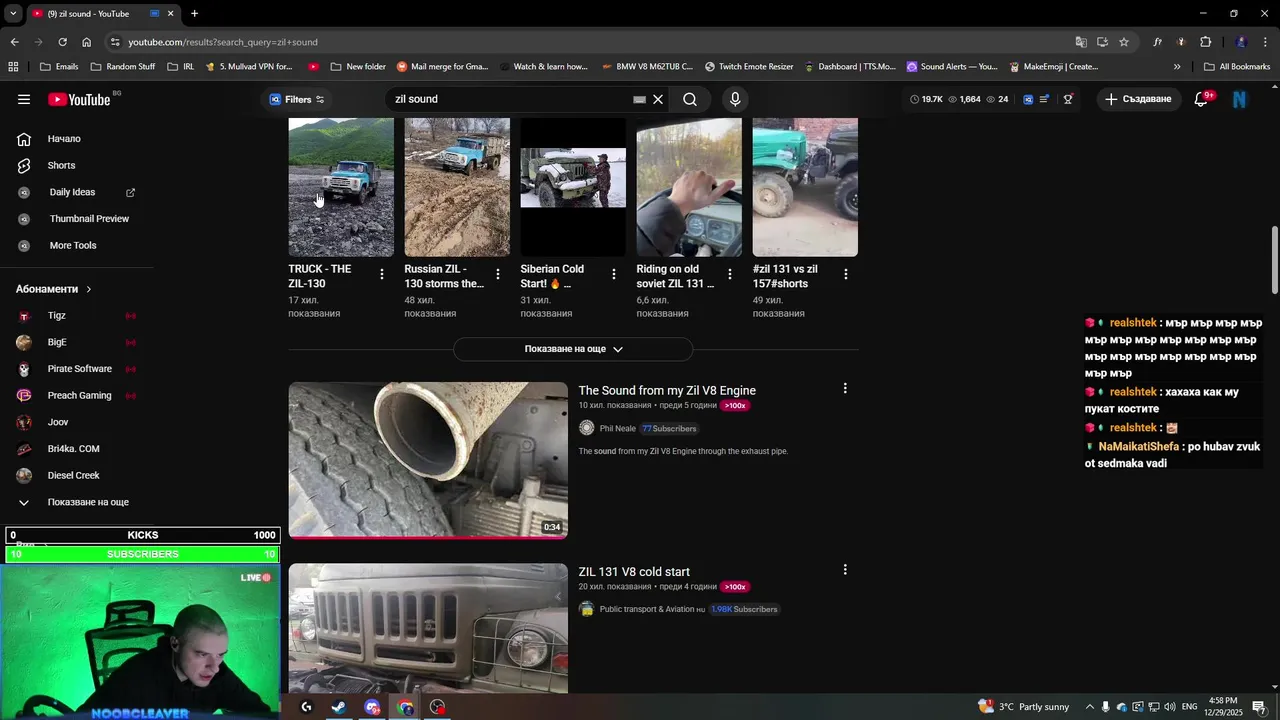1280x720 pixels.
Task: Open the Chrome three-dot menu
Action: click(1266, 42)
